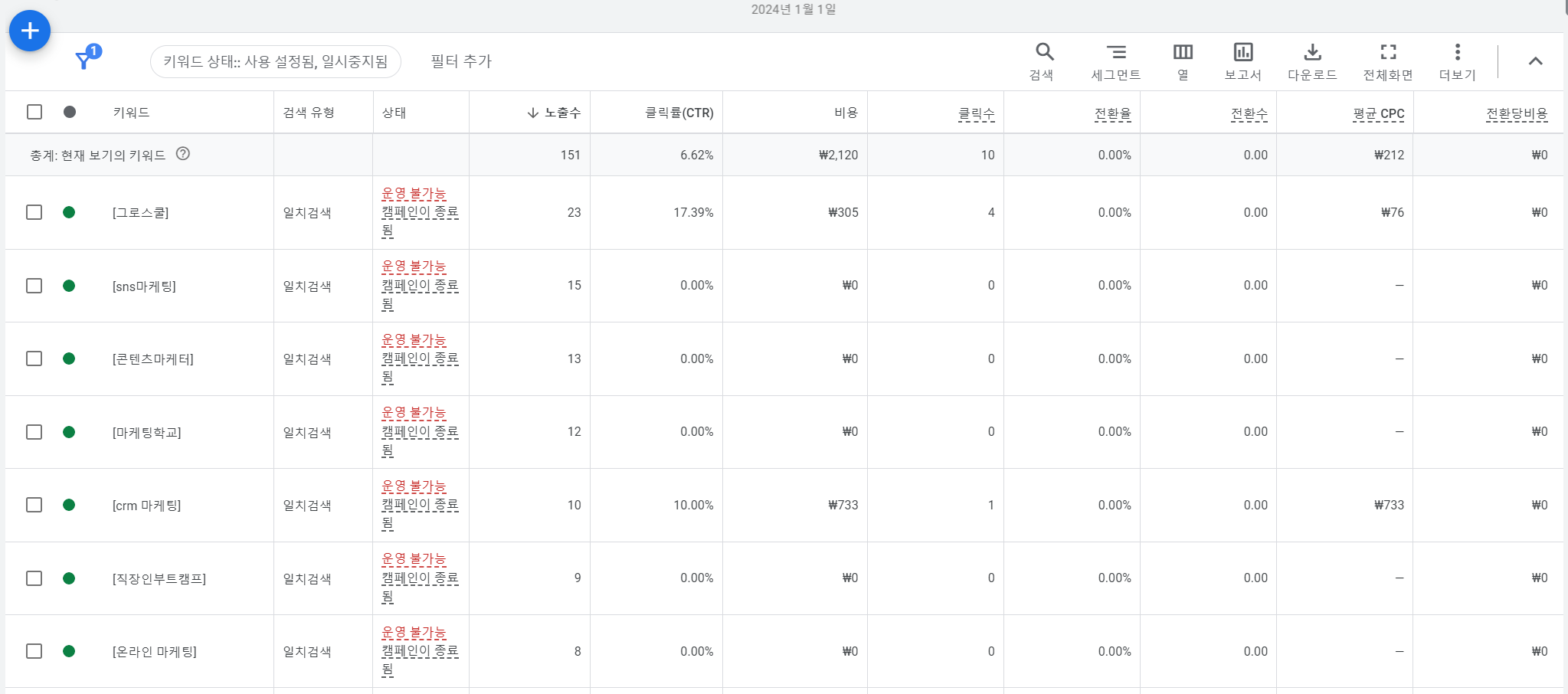Screen dimensions: 1568x694
Task: Sort by the 전환당비용 column header
Action: pyautogui.click(x=1517, y=113)
